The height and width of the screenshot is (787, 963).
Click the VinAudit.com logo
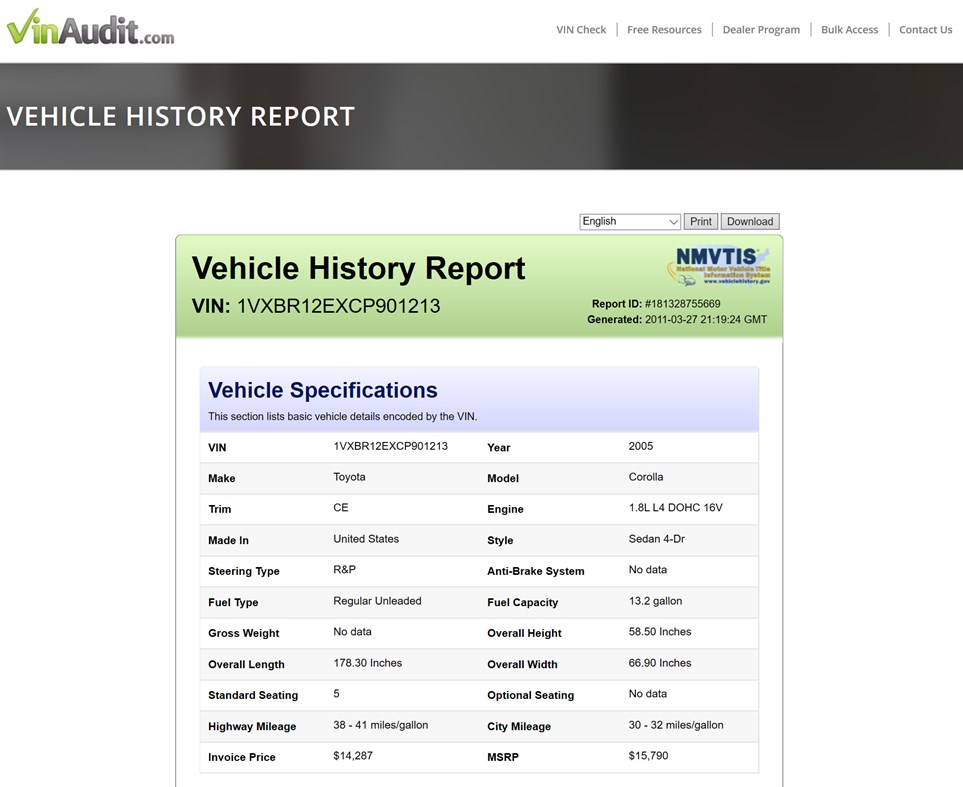[90, 29]
